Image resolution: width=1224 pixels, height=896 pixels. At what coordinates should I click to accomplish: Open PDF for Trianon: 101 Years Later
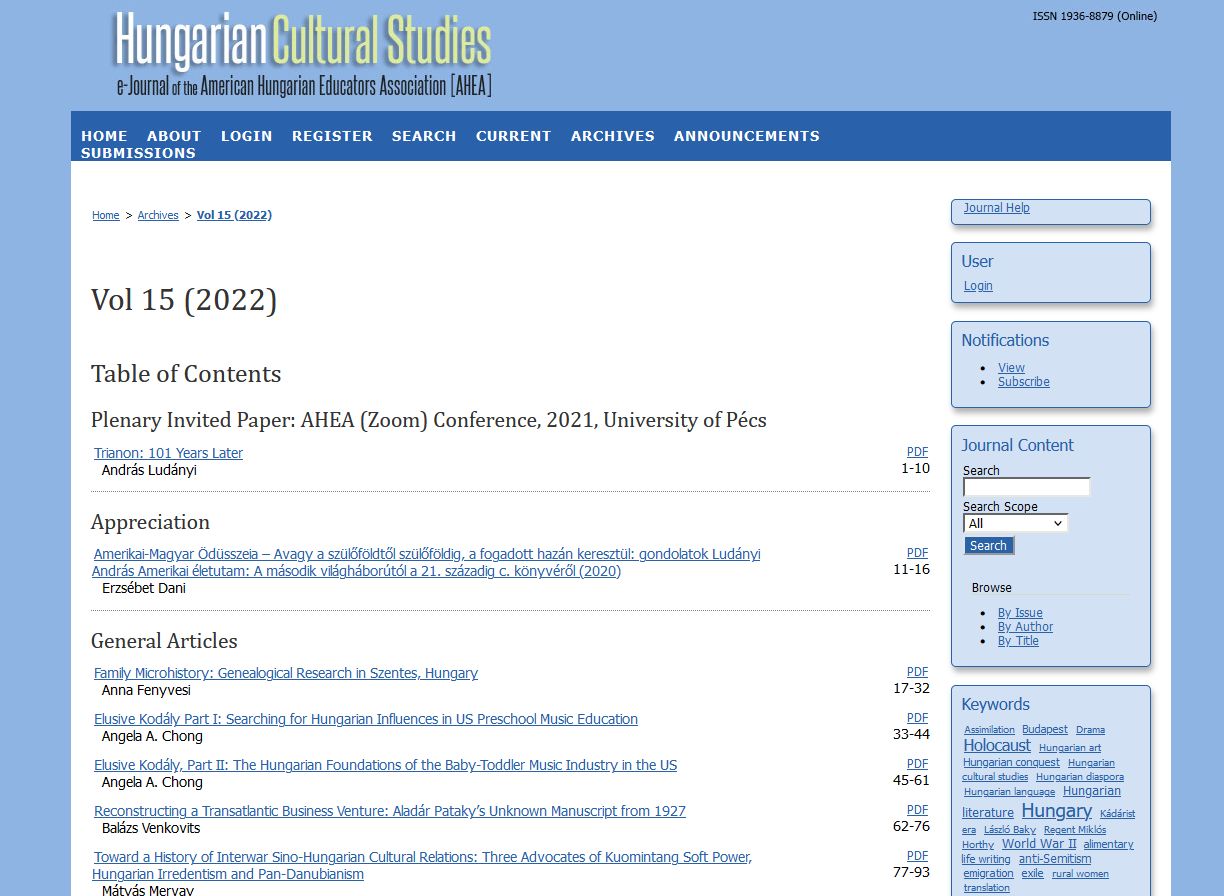click(x=918, y=452)
